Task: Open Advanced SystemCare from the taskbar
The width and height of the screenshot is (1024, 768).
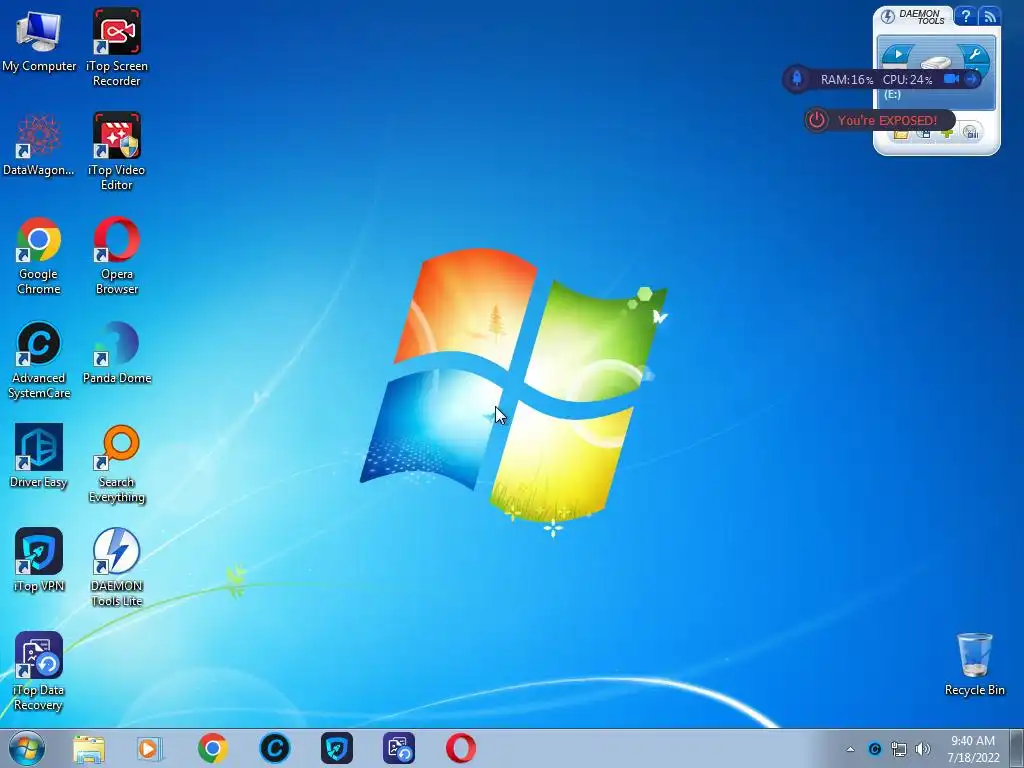Action: (x=274, y=748)
